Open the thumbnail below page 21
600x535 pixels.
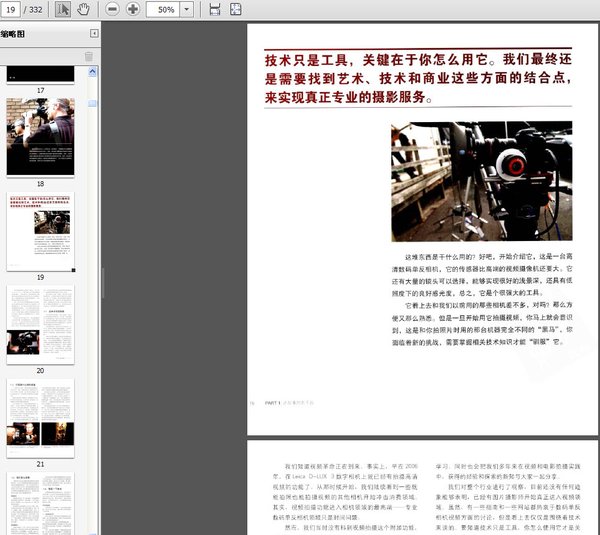pos(40,503)
